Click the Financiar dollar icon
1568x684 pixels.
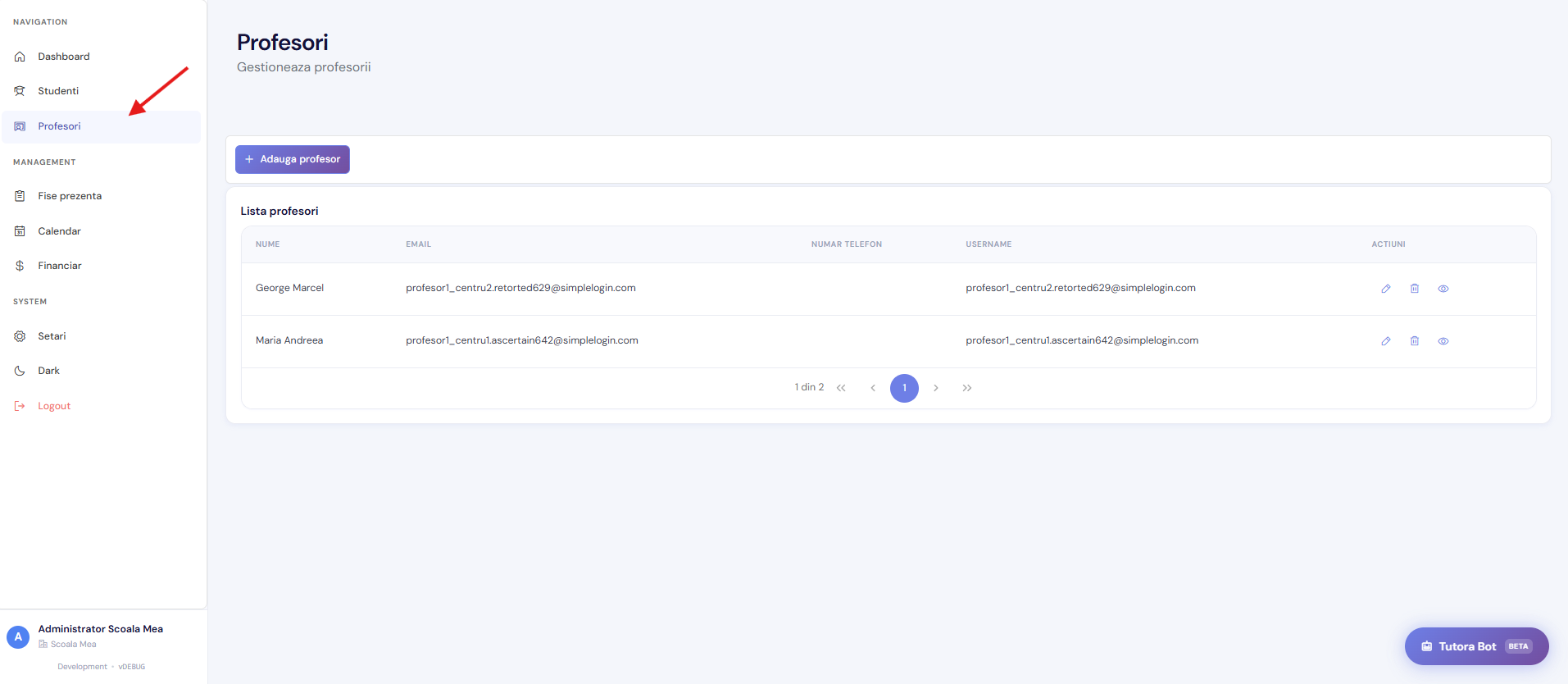(20, 266)
